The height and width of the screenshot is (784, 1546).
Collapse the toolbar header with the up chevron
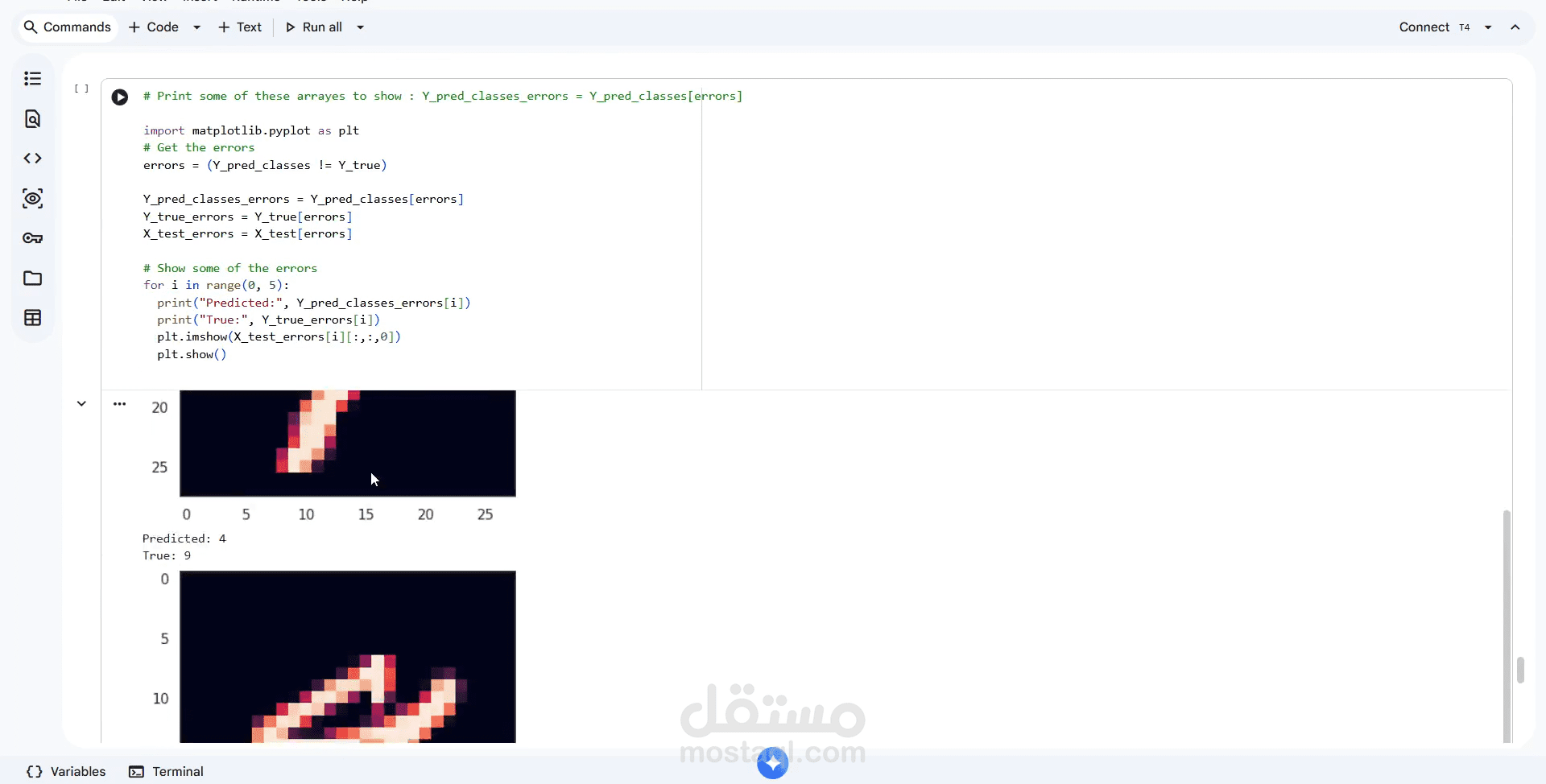click(x=1515, y=27)
